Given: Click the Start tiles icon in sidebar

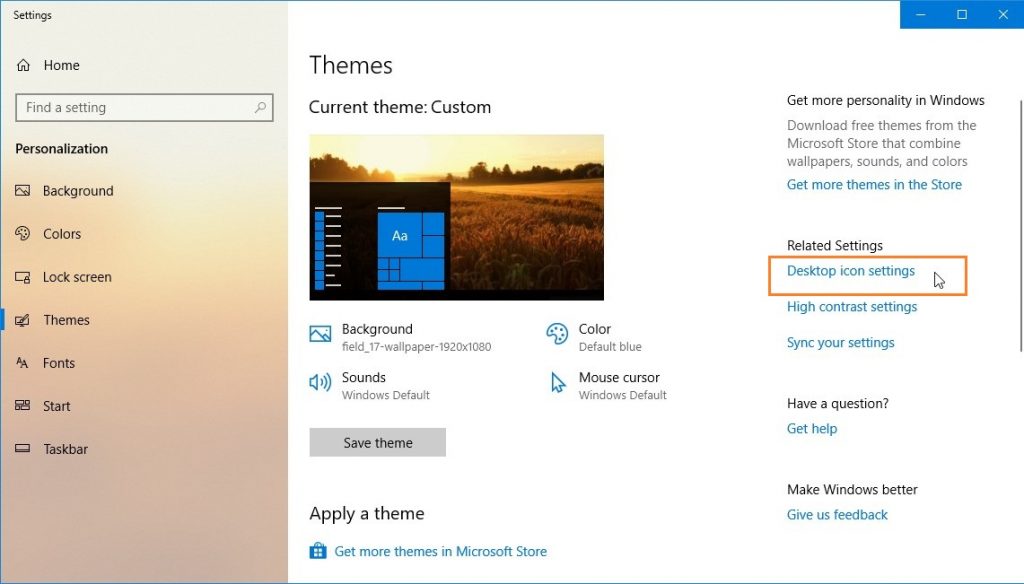Looking at the screenshot, I should 23,406.
